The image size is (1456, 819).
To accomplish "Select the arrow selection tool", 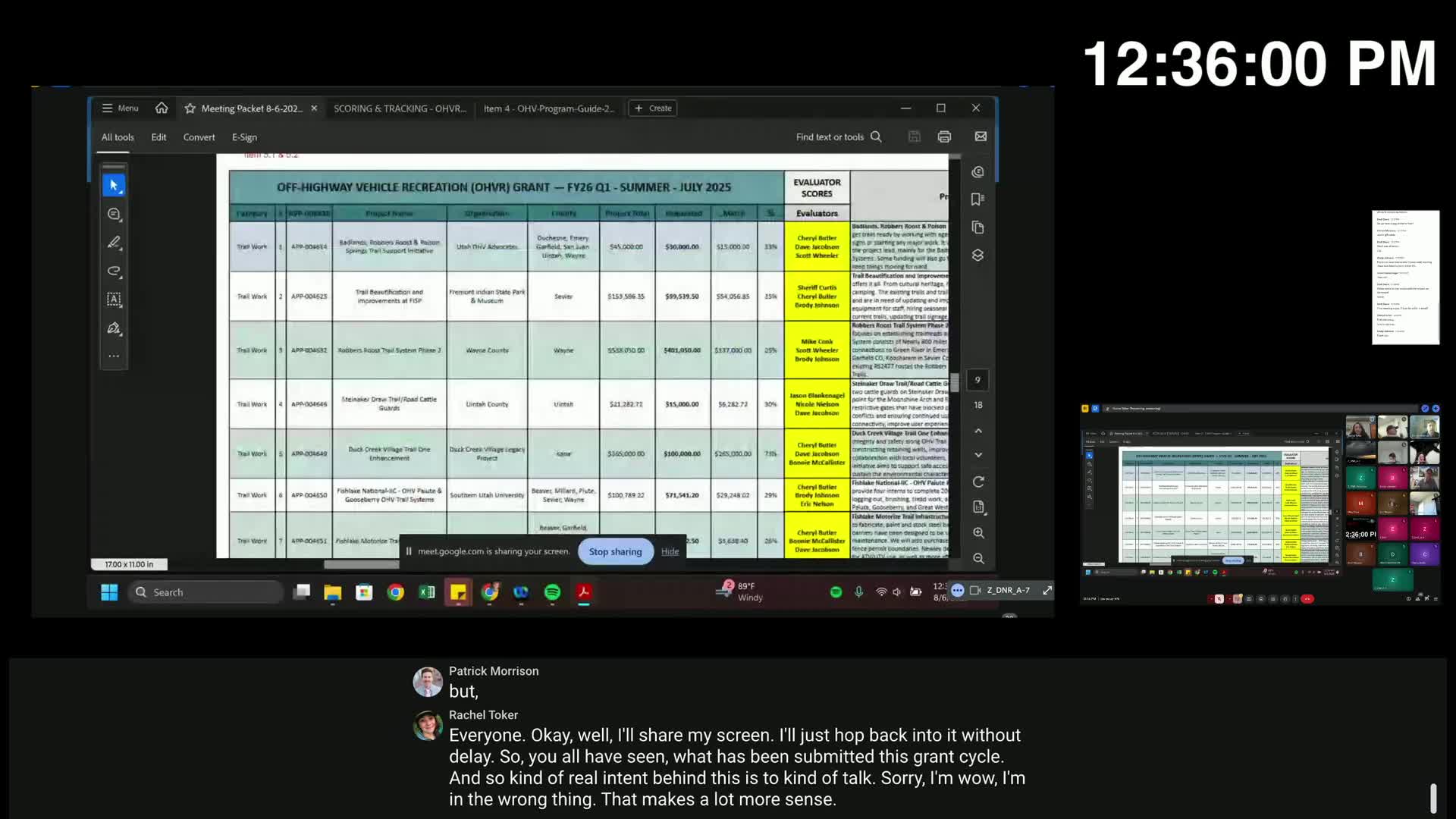I will (x=114, y=185).
